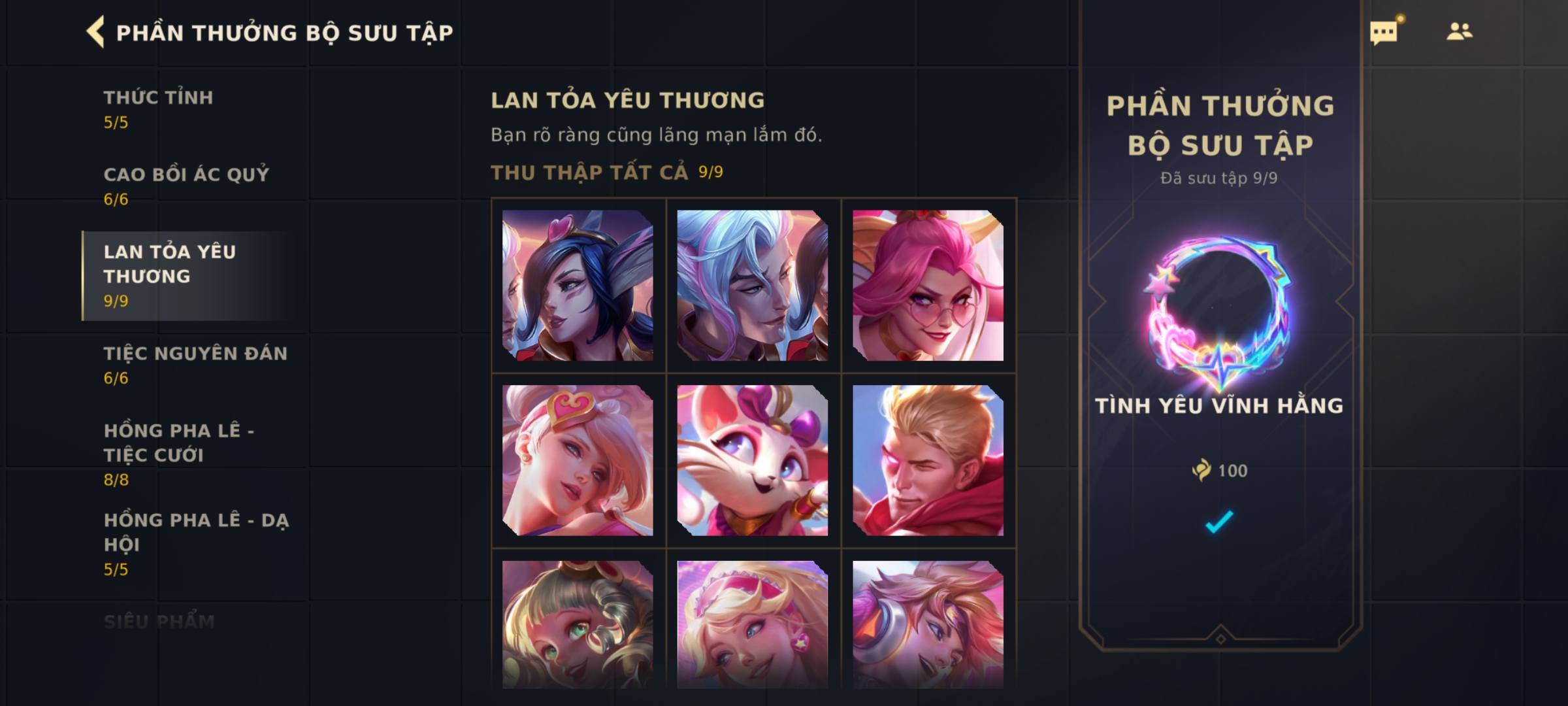The image size is (1568, 706).
Task: Click the white-haired Rakan skin thumbnail
Action: (x=753, y=285)
